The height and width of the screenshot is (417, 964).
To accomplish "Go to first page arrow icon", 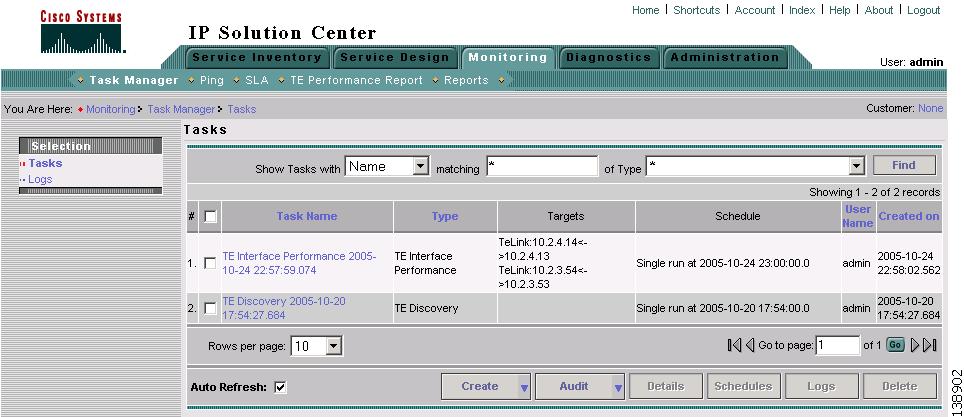I will [734, 346].
